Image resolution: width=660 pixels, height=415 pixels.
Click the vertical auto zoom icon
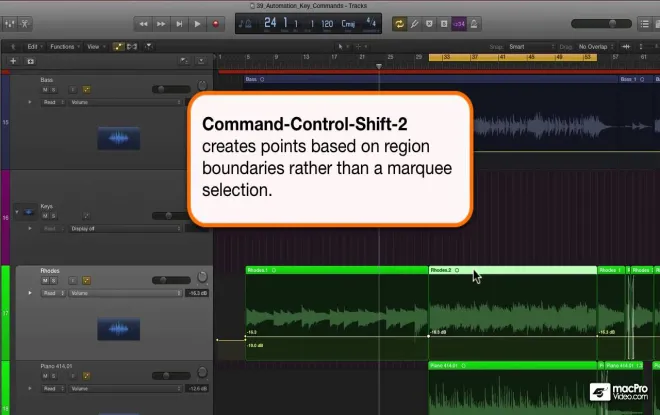click(x=641, y=47)
